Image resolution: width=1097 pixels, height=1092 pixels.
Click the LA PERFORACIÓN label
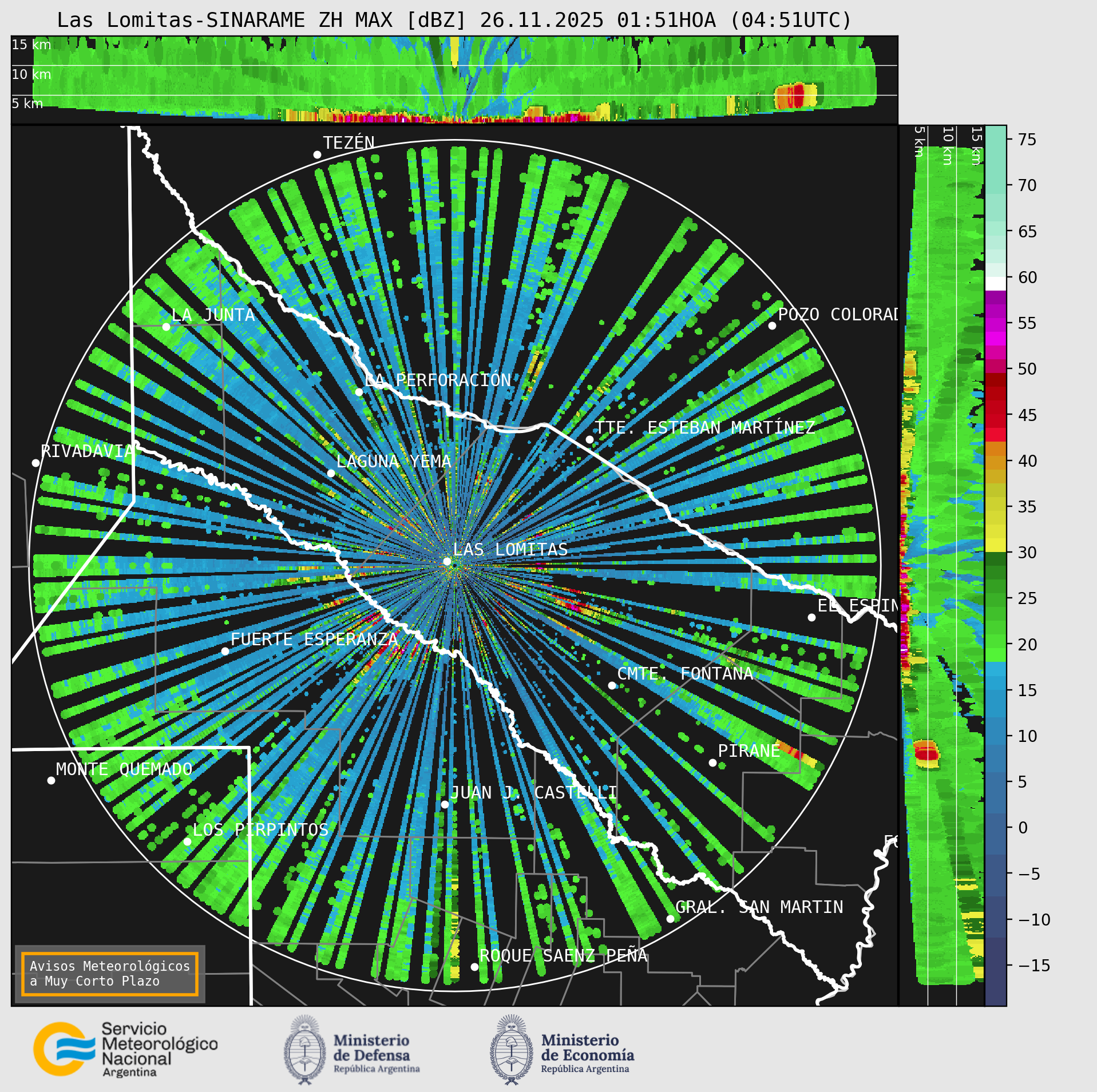[438, 380]
